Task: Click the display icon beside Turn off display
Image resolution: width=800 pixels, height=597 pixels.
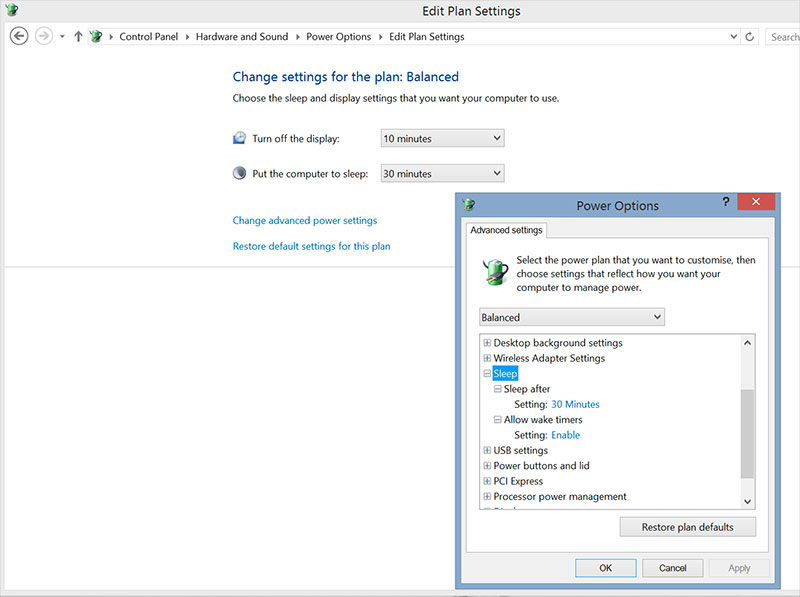Action: 239,138
